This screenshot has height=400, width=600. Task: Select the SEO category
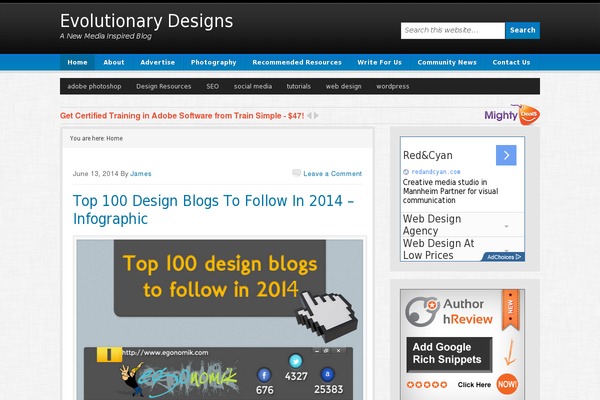[213, 87]
